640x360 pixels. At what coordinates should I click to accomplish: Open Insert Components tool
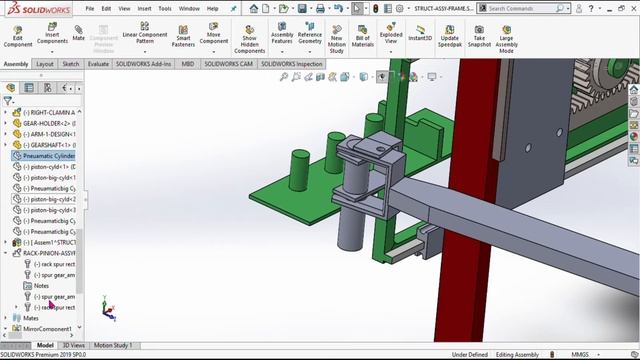(x=52, y=33)
